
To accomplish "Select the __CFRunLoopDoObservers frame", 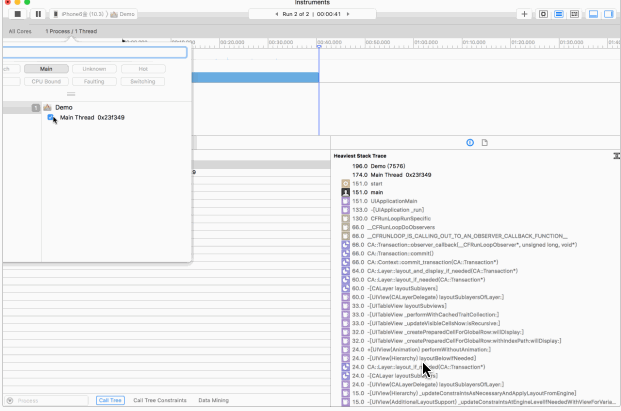I will 401,227.
